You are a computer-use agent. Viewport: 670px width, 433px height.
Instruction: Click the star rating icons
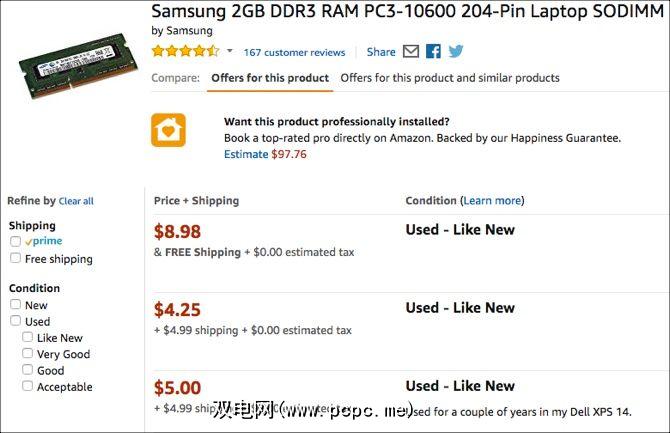pyautogui.click(x=184, y=52)
